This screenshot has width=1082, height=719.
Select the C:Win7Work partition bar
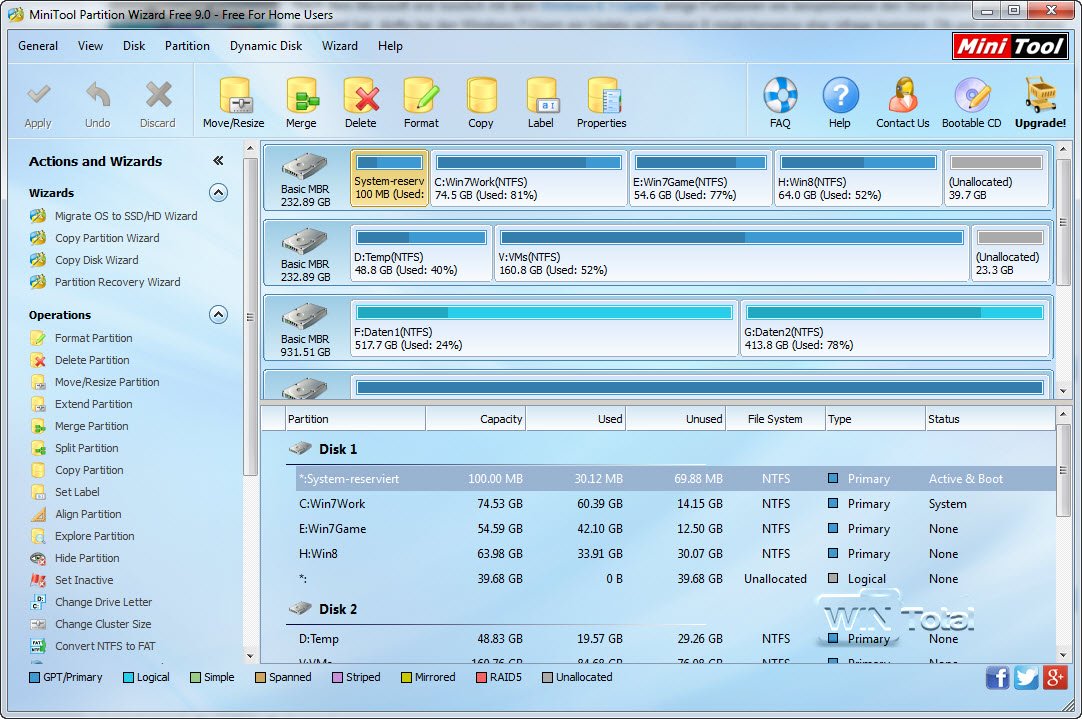(x=528, y=179)
